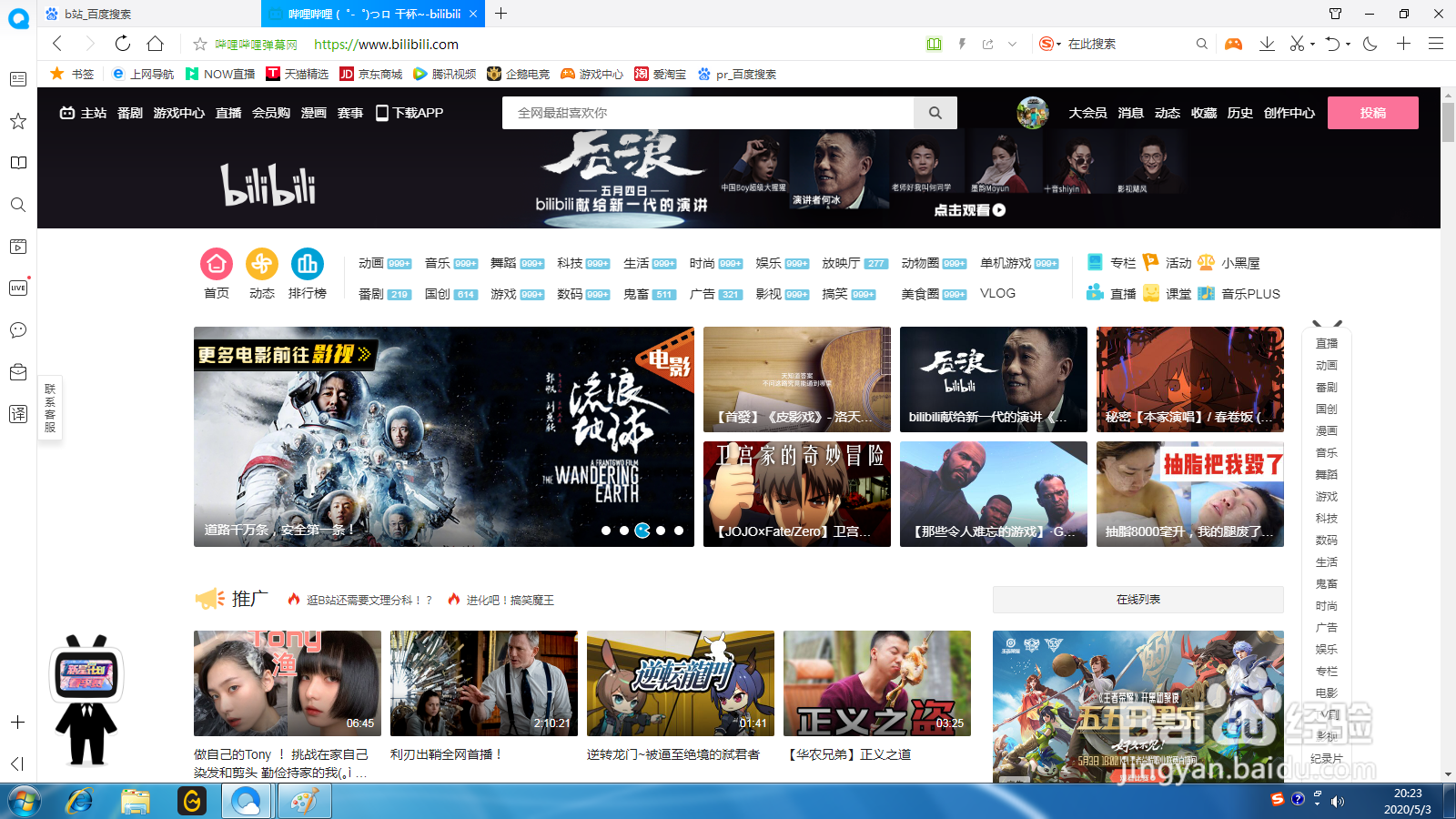Open the cut scissors toolbar dropdown

pos(1312,44)
